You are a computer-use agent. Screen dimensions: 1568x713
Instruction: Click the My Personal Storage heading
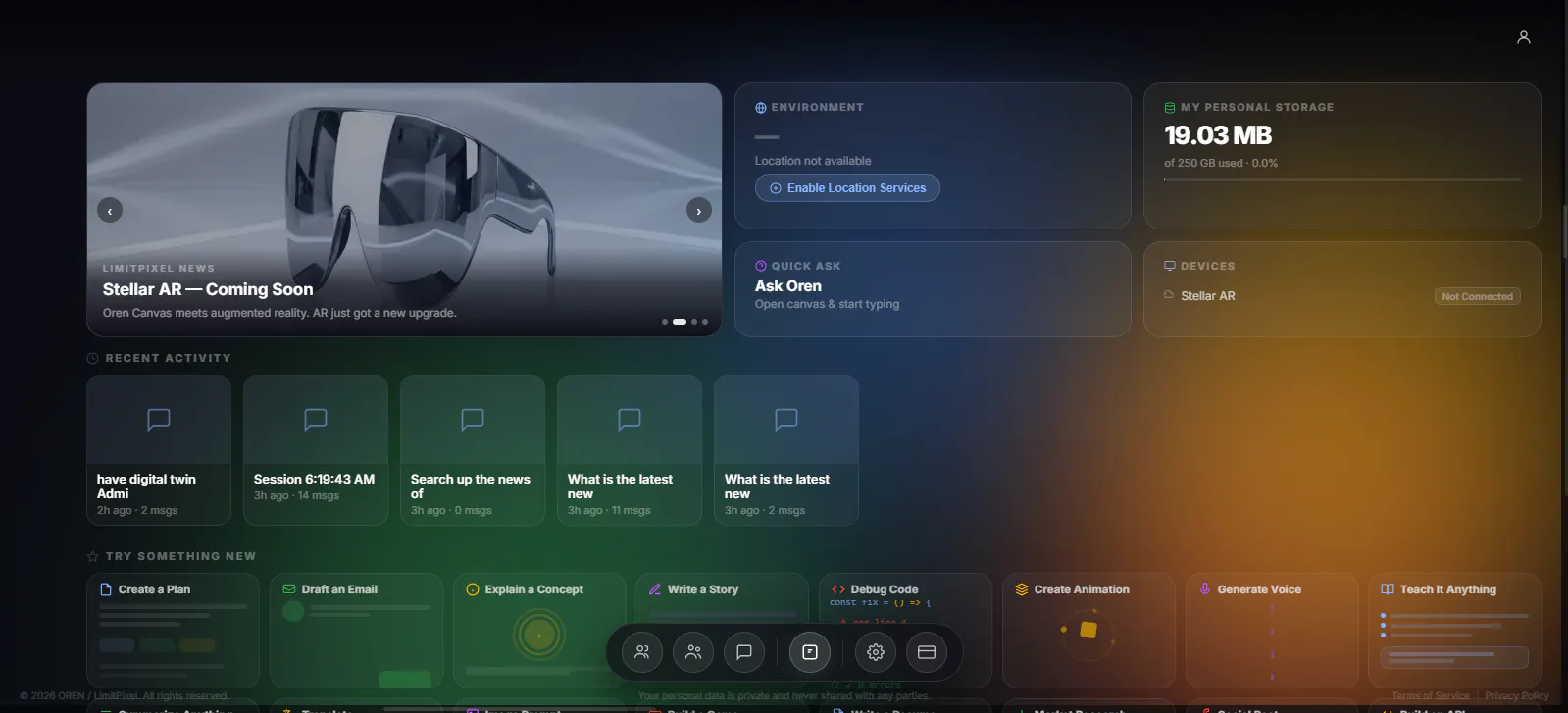coord(1257,107)
